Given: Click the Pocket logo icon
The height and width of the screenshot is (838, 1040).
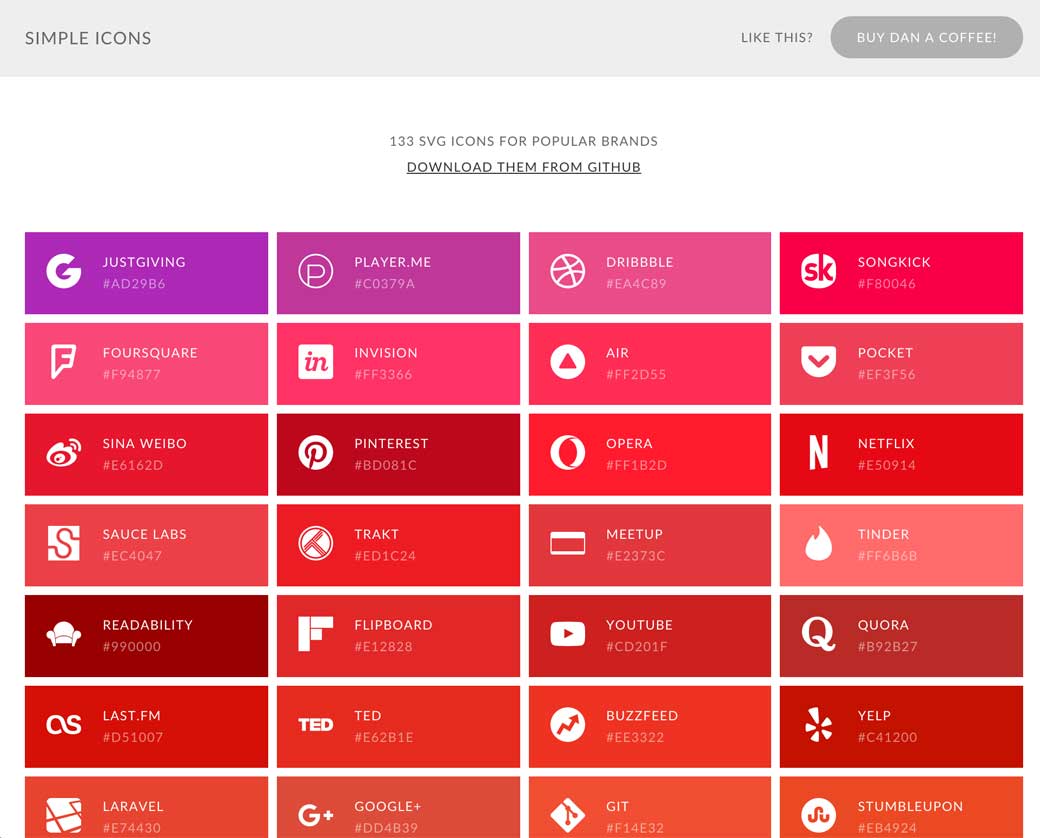Looking at the screenshot, I should (x=818, y=363).
